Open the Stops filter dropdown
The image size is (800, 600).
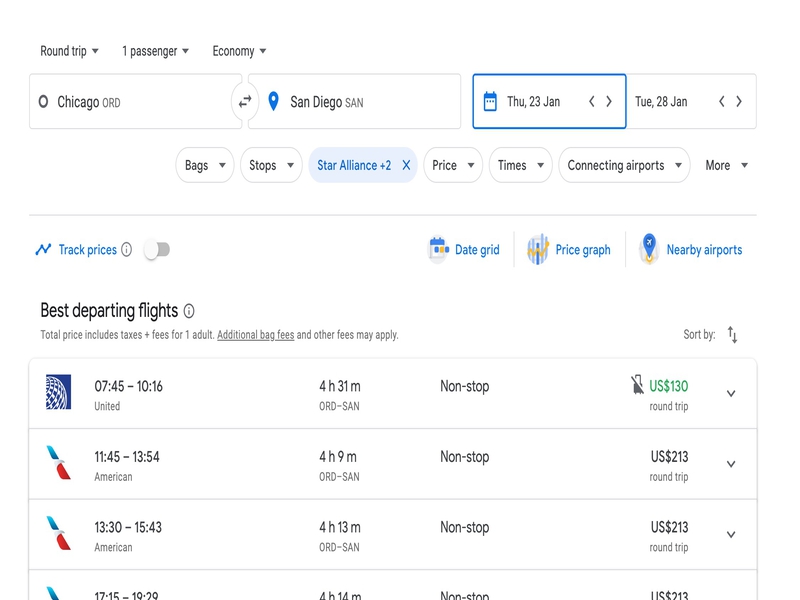click(x=271, y=165)
